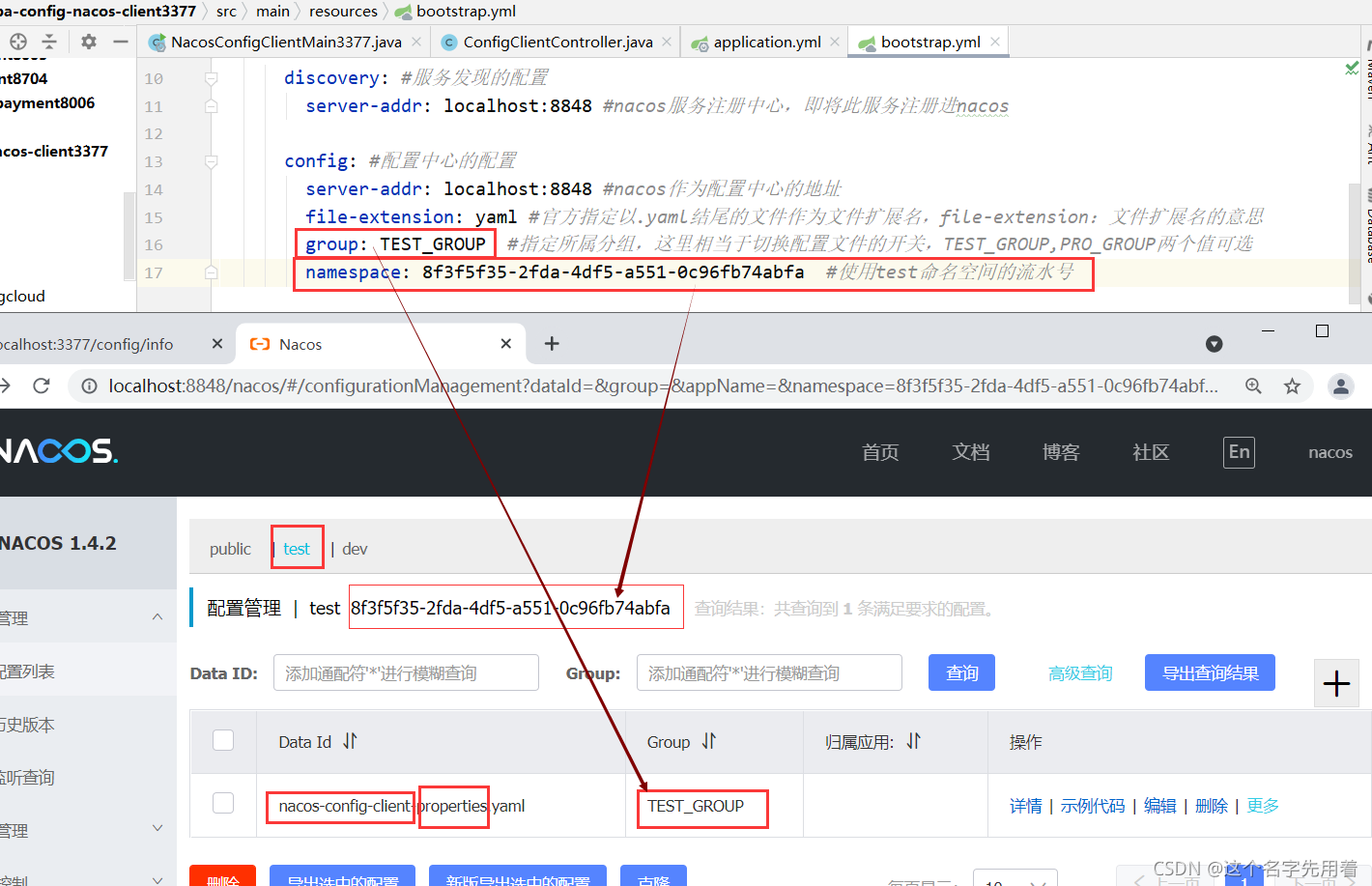Open the application.yml editor tab
The image size is (1372, 886).
(x=767, y=42)
